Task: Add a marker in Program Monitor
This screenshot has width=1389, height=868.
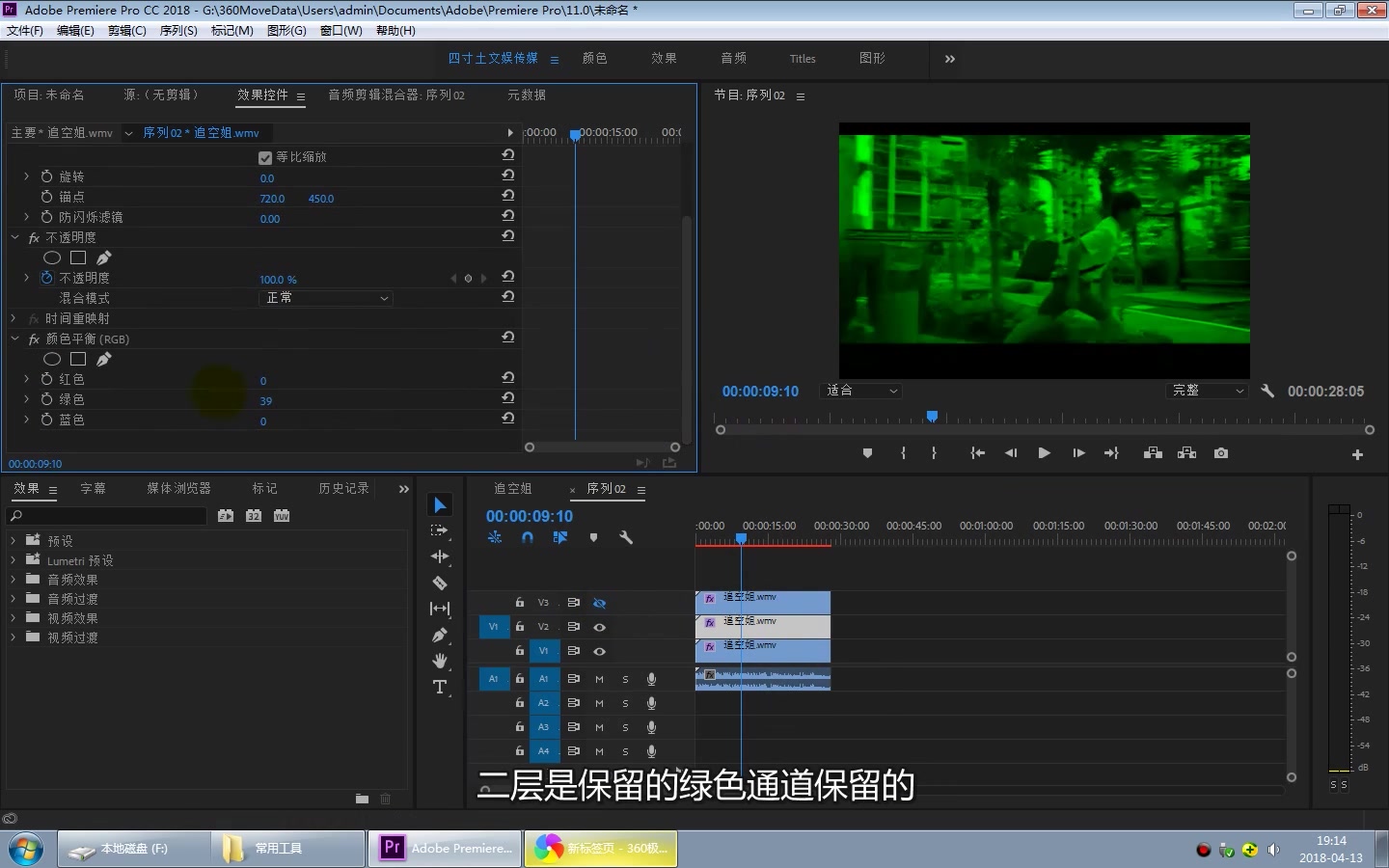Action: (x=867, y=453)
